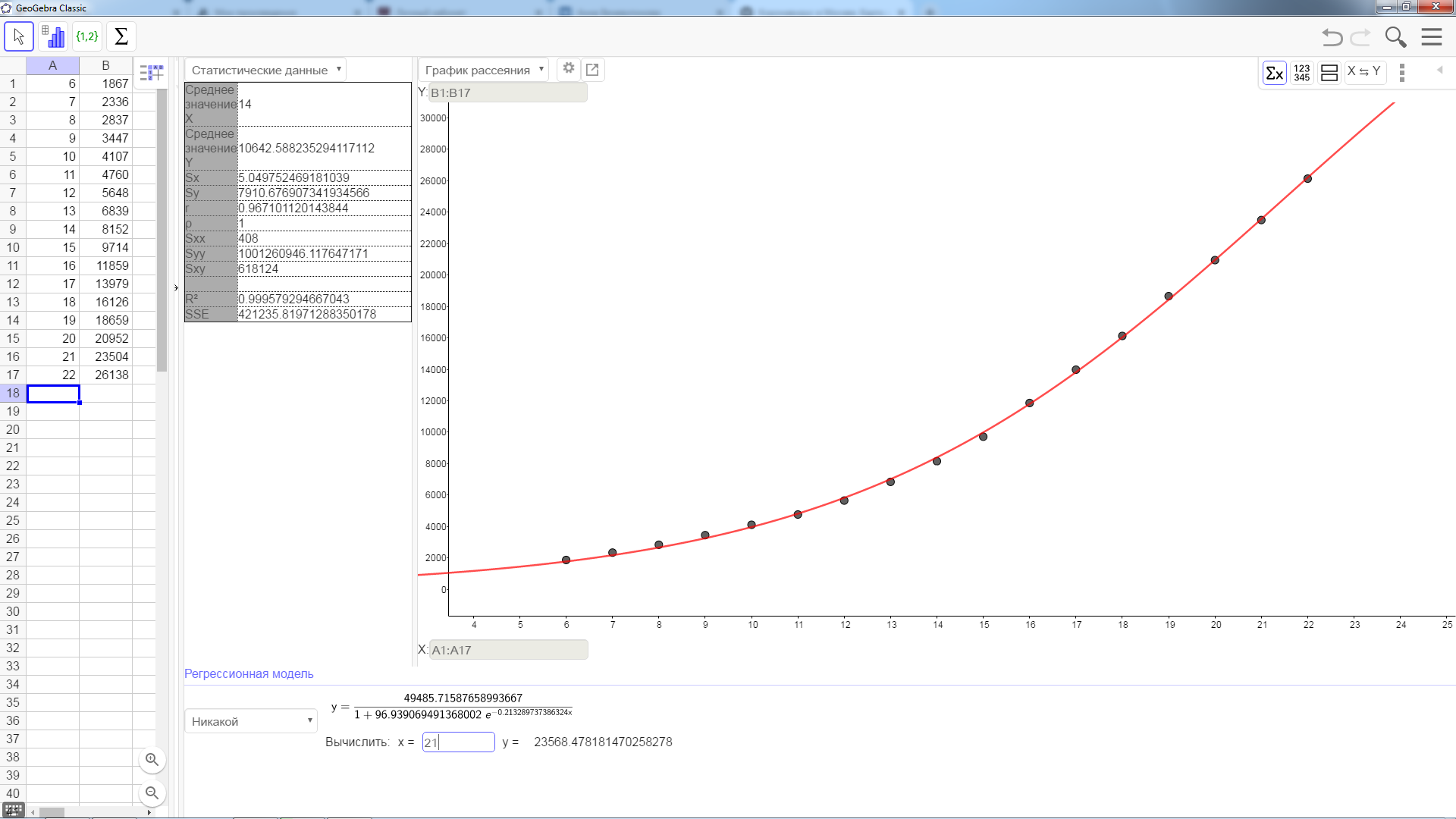Click the {1,2} list tool
The image size is (1456, 819).
click(x=87, y=36)
